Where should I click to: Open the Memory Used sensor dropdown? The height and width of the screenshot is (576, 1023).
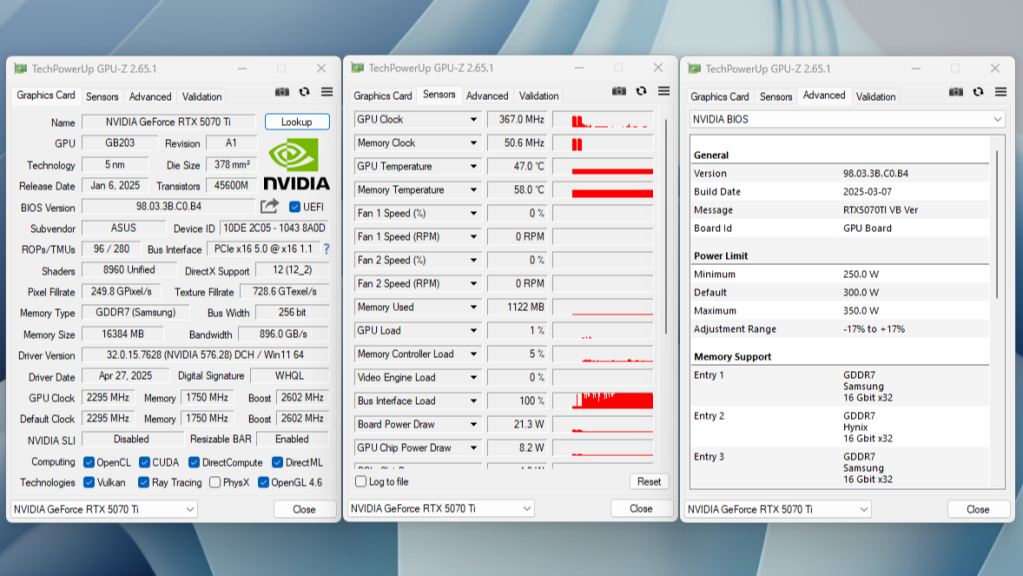[x=473, y=307]
